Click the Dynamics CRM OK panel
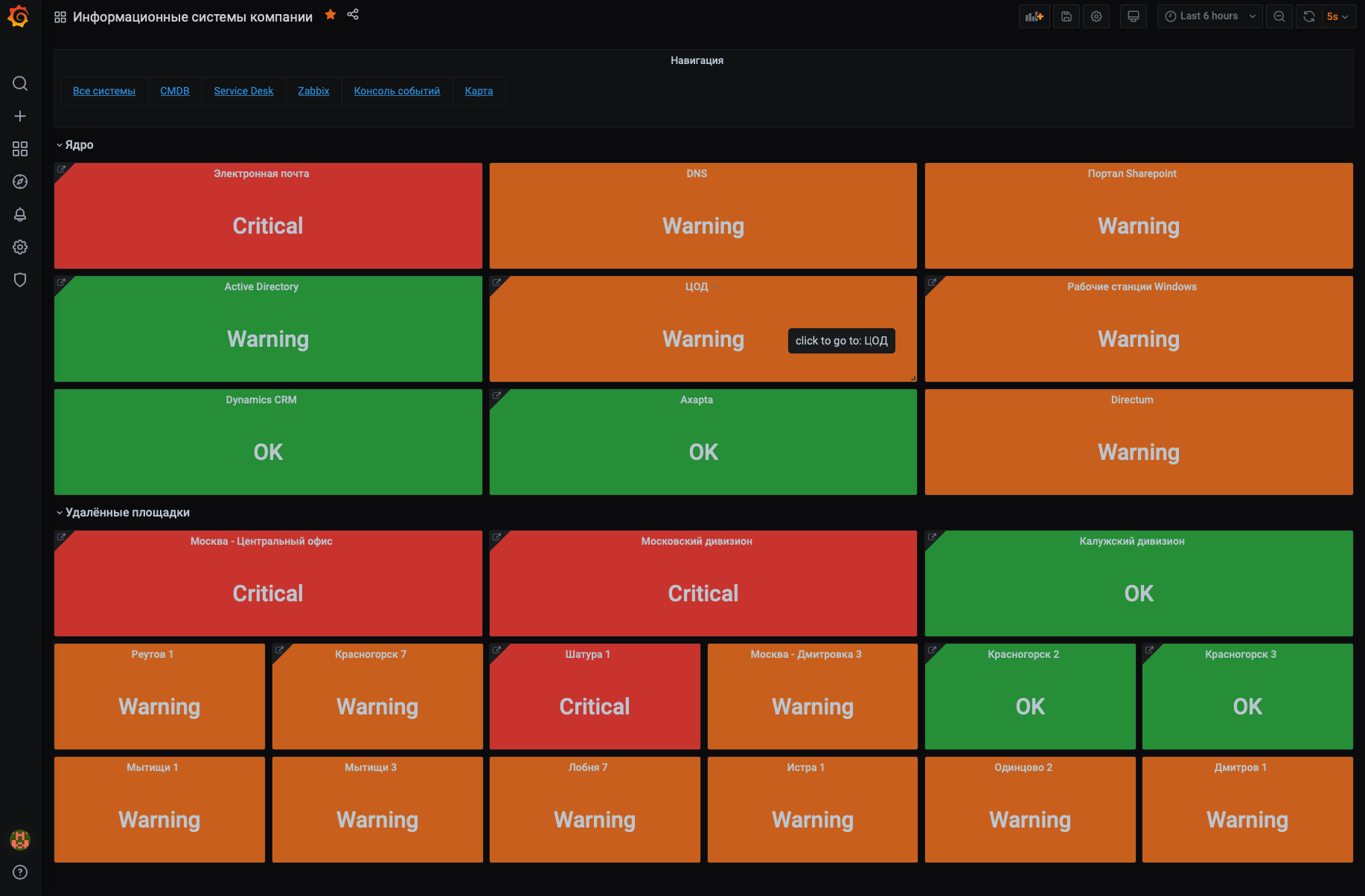The width and height of the screenshot is (1365, 896). (x=268, y=442)
